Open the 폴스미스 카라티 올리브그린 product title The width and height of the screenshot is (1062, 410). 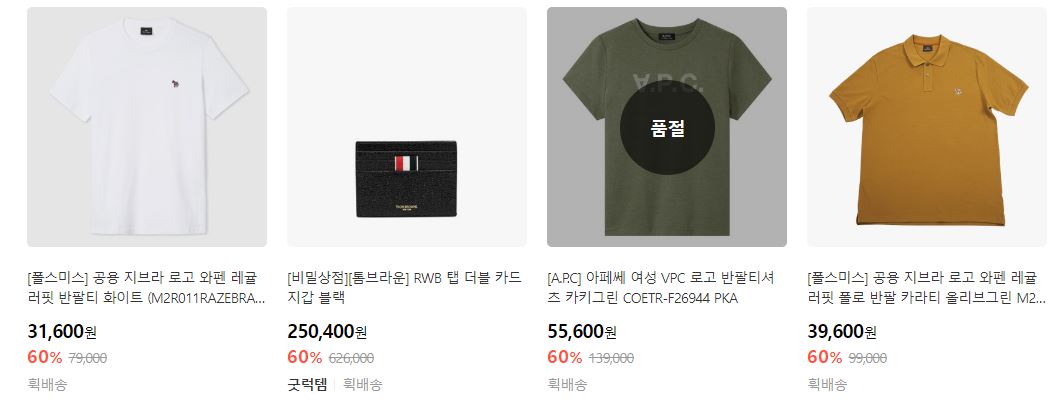pos(926,287)
